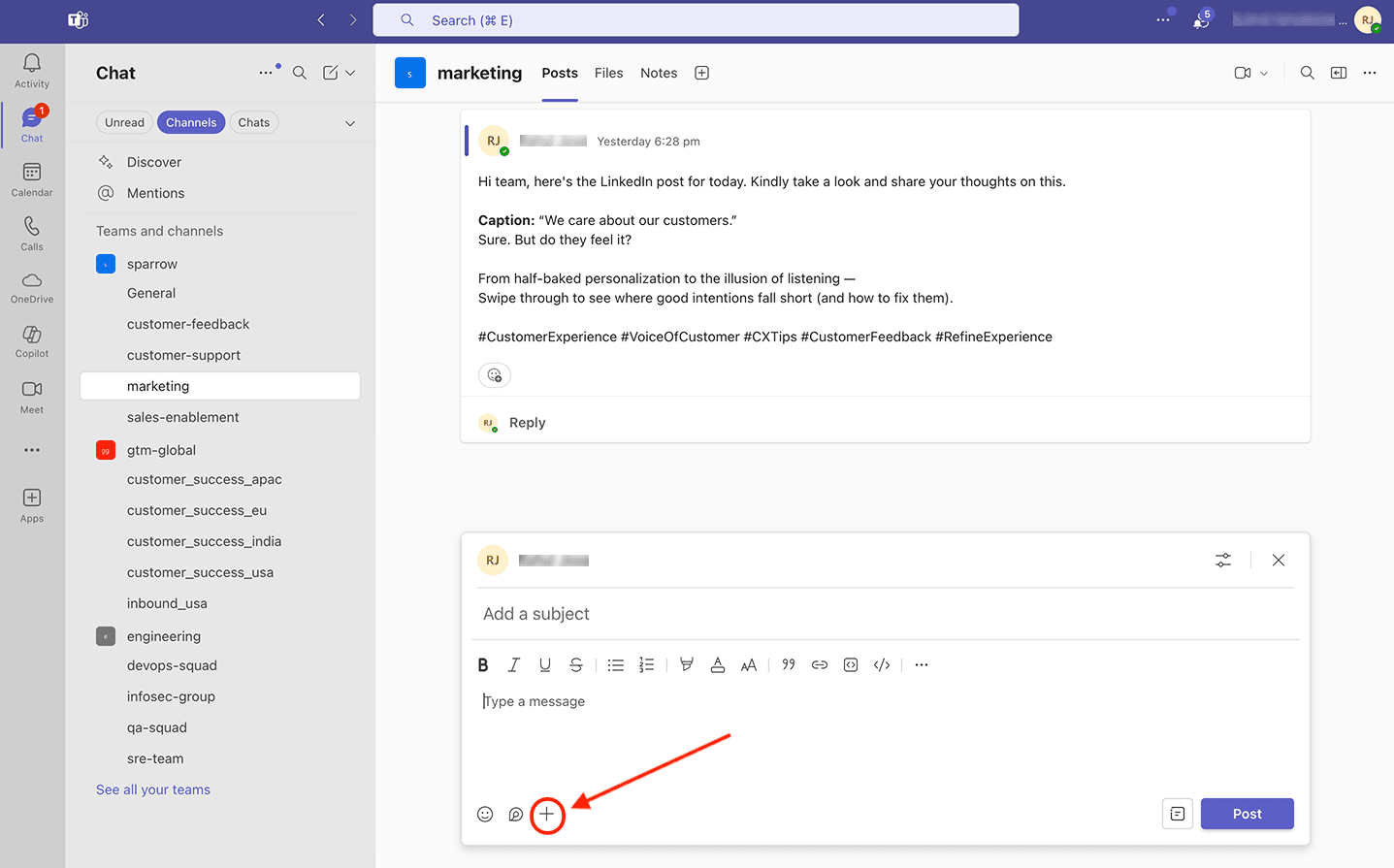
Task: Open the emoji picker in compose box
Action: pyautogui.click(x=485, y=815)
